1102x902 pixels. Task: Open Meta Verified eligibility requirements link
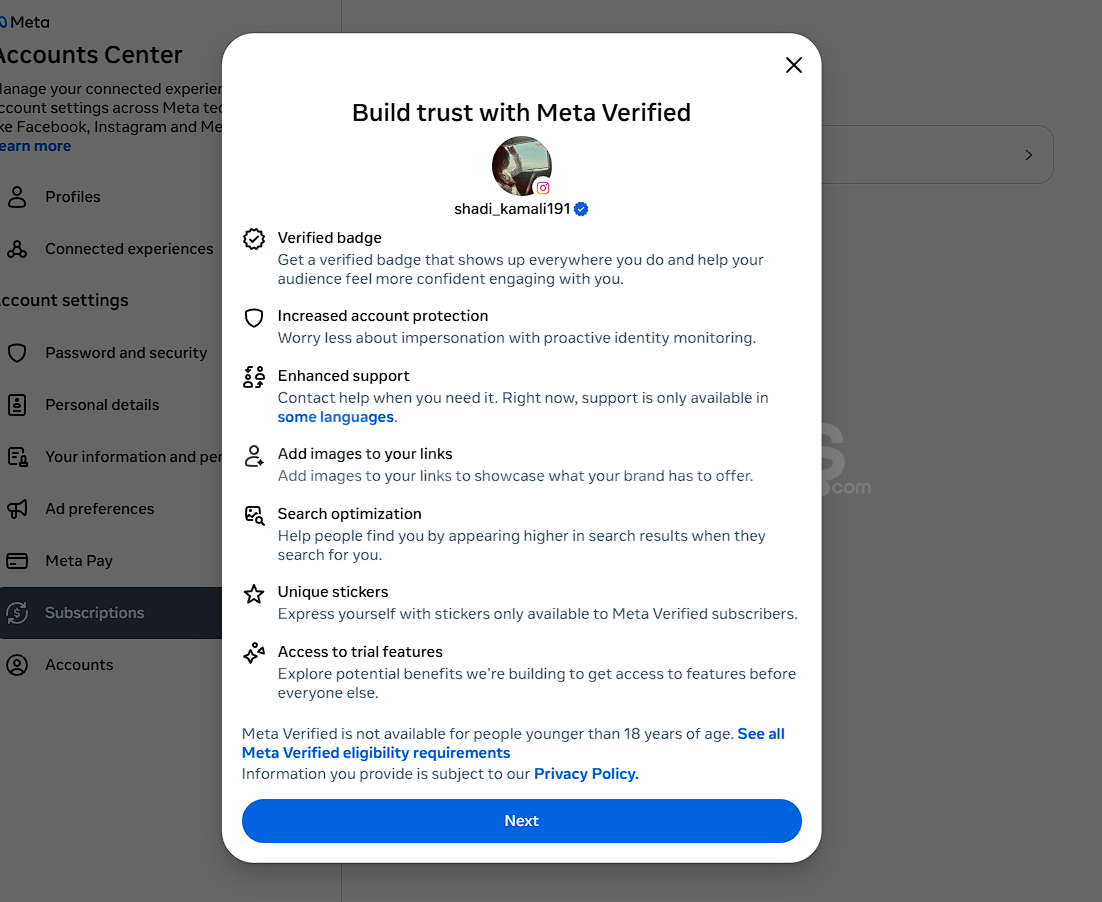[376, 753]
